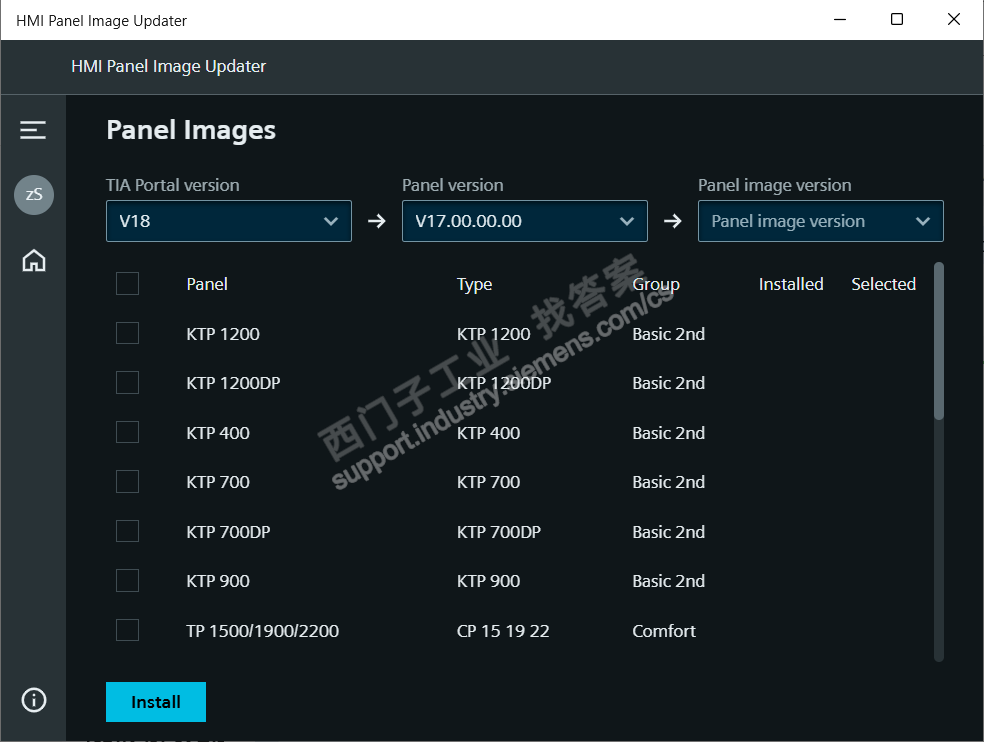Select the TP 1500/1900/2200 panel name

coord(262,631)
